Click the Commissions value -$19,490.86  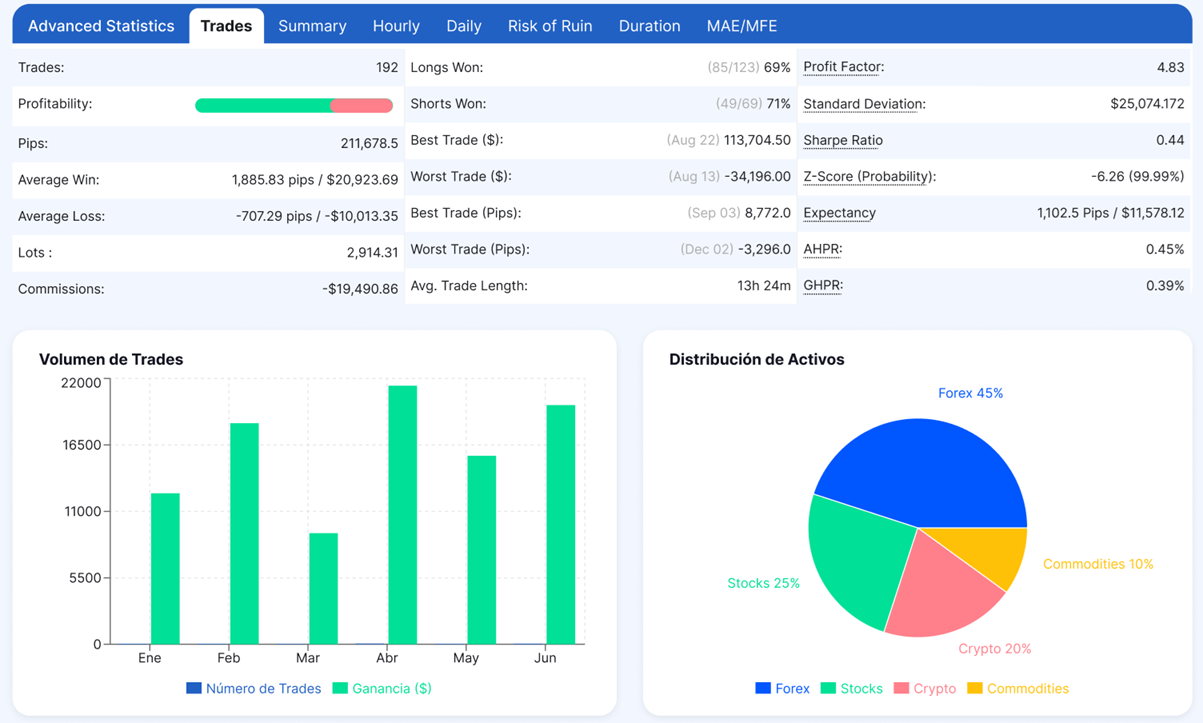360,289
